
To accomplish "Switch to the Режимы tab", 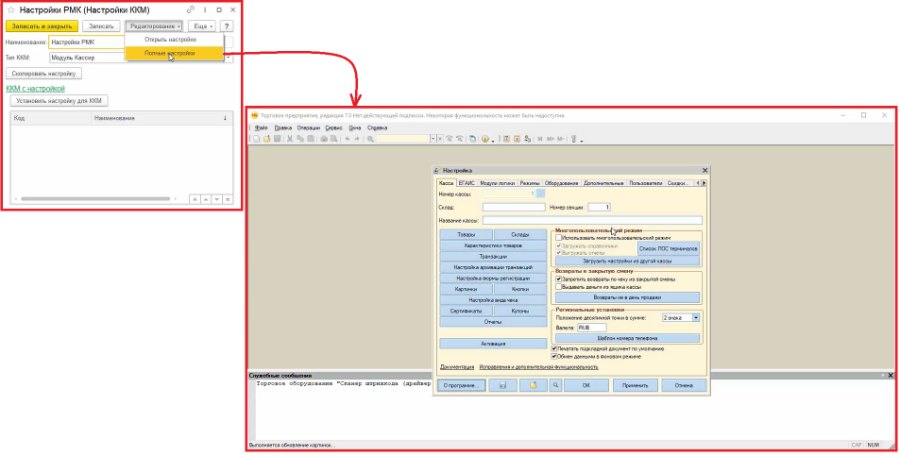I will pos(529,183).
